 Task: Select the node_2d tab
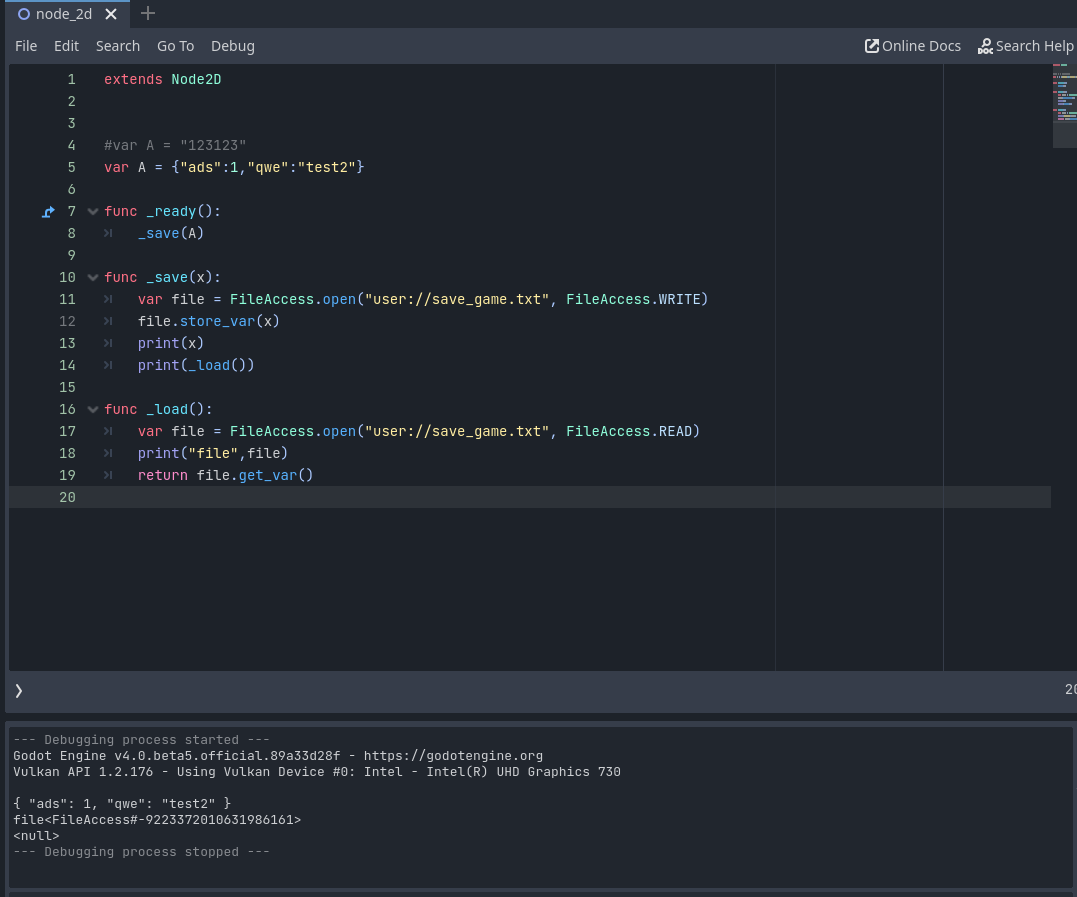click(63, 14)
